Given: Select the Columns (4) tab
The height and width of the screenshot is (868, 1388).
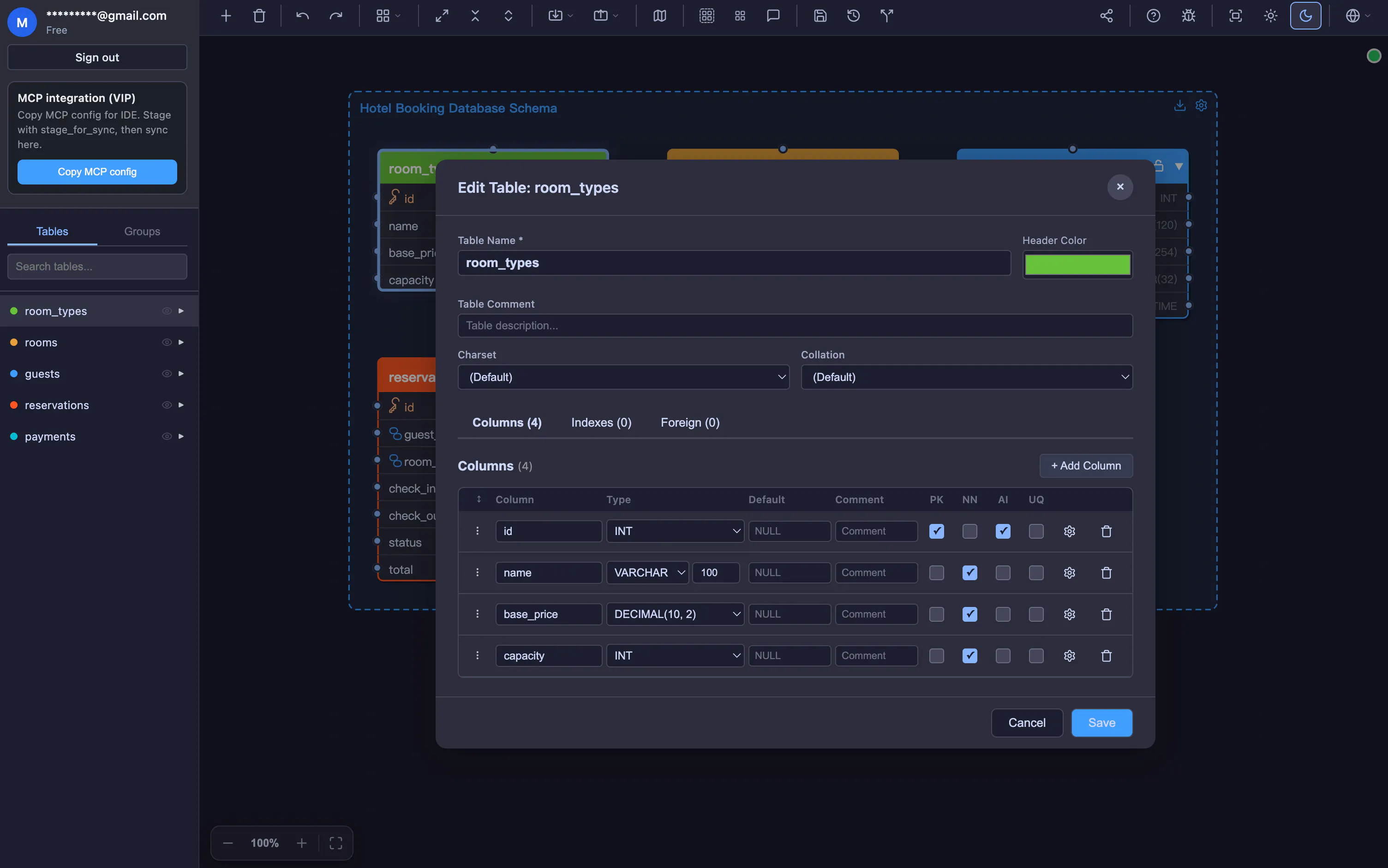Looking at the screenshot, I should 507,423.
